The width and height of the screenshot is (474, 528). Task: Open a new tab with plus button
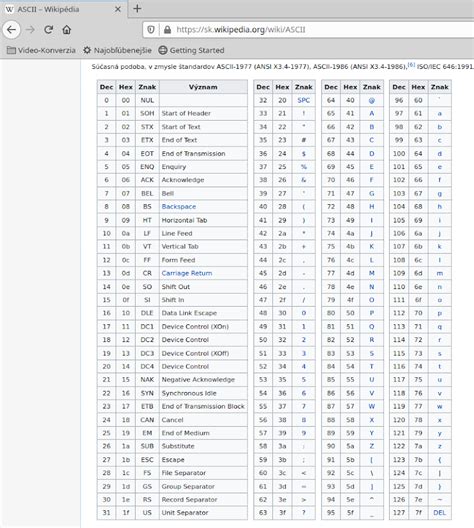tap(137, 9)
